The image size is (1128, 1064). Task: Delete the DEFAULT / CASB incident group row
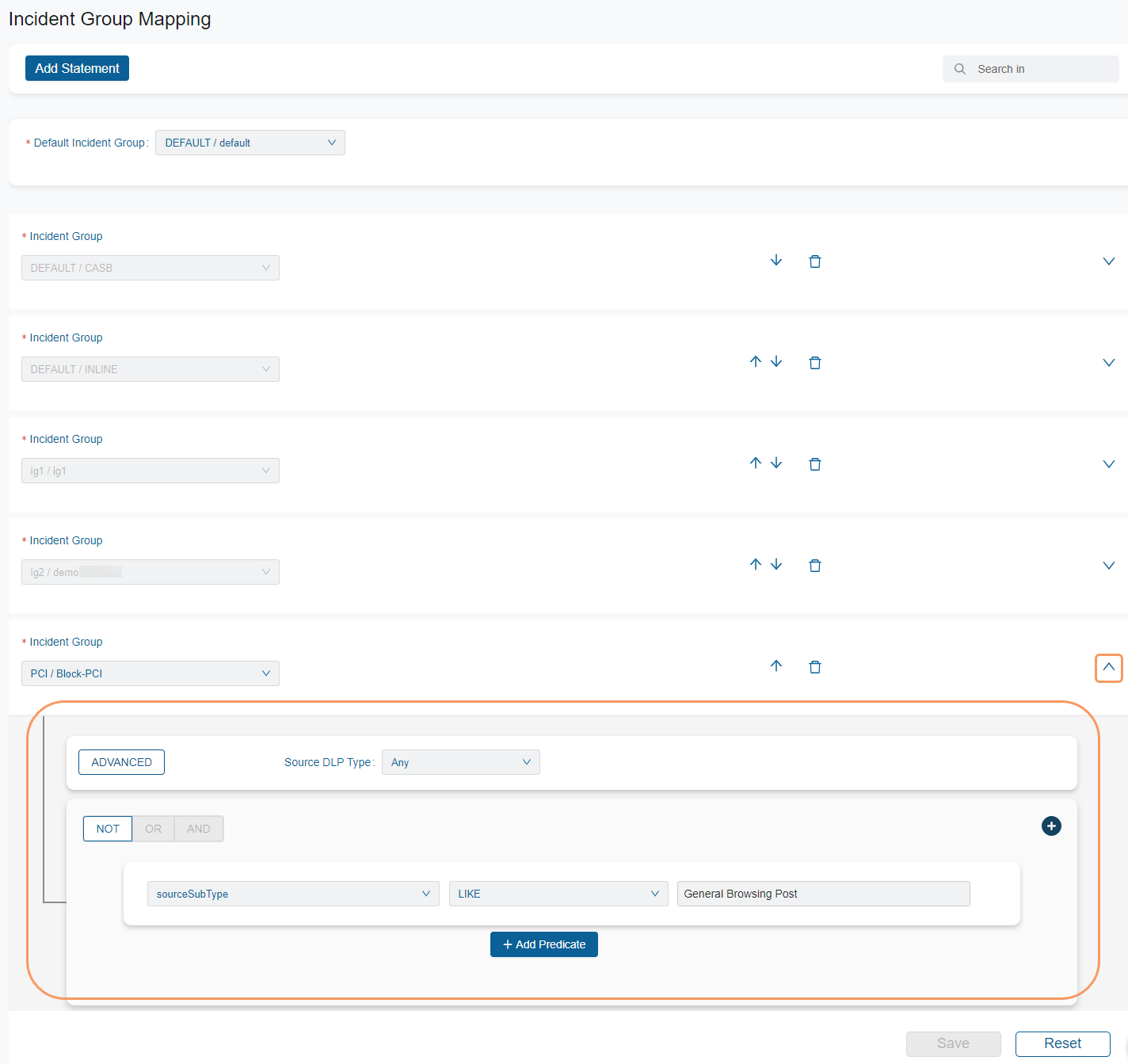click(x=814, y=261)
